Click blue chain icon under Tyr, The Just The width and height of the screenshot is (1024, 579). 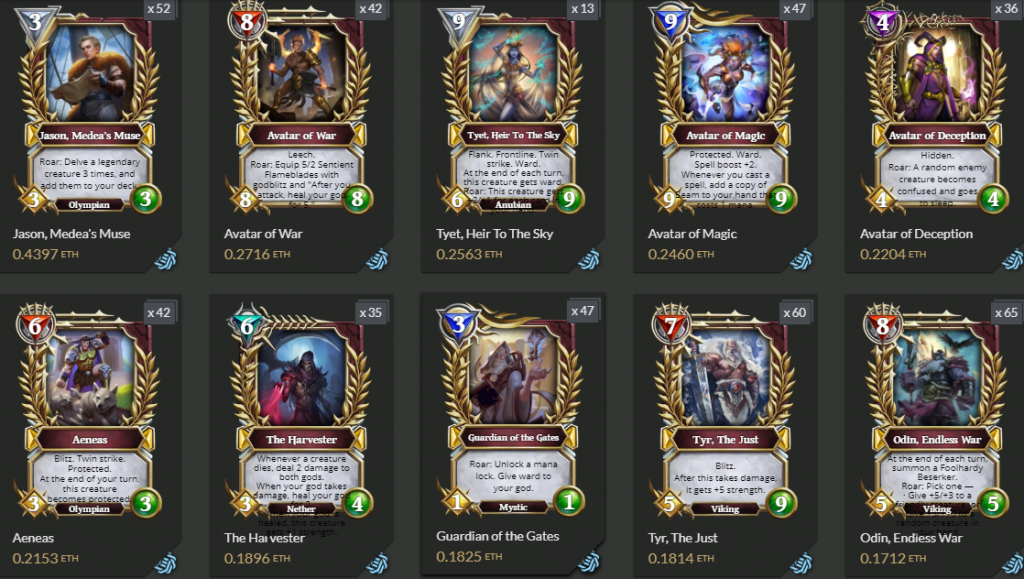click(x=801, y=563)
